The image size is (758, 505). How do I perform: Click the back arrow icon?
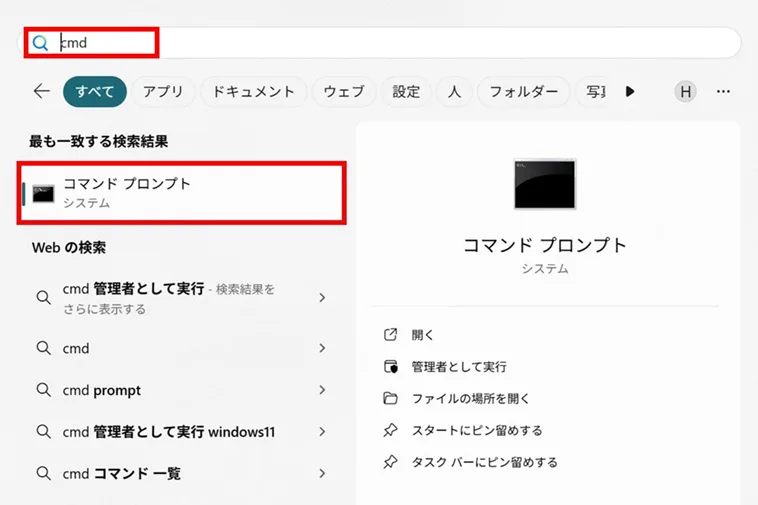pyautogui.click(x=41, y=91)
